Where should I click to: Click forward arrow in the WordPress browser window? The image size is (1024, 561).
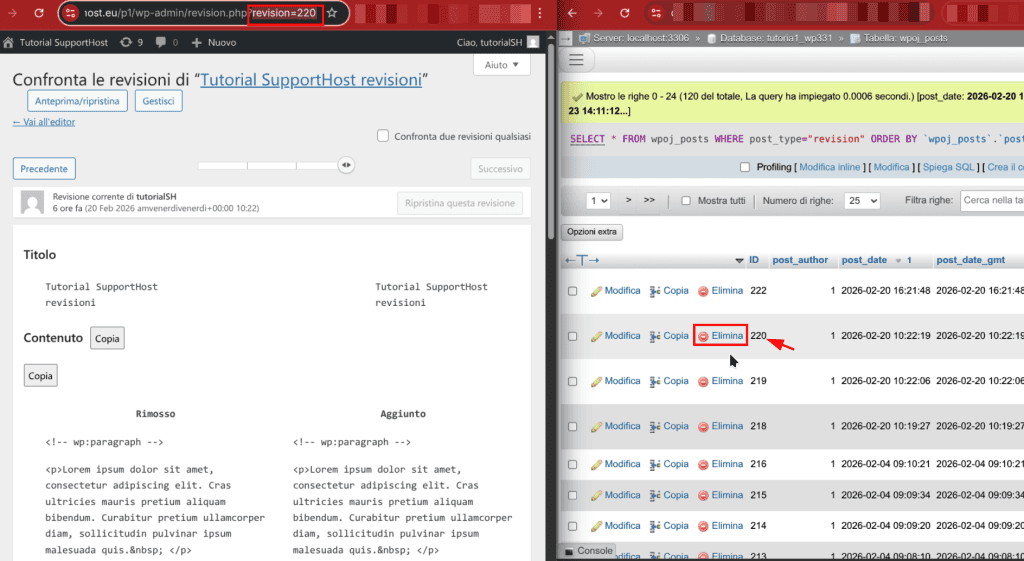[x=12, y=13]
